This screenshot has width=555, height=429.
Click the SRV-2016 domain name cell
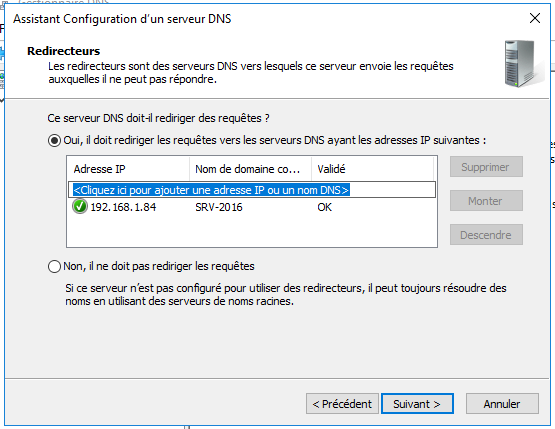pyautogui.click(x=219, y=207)
